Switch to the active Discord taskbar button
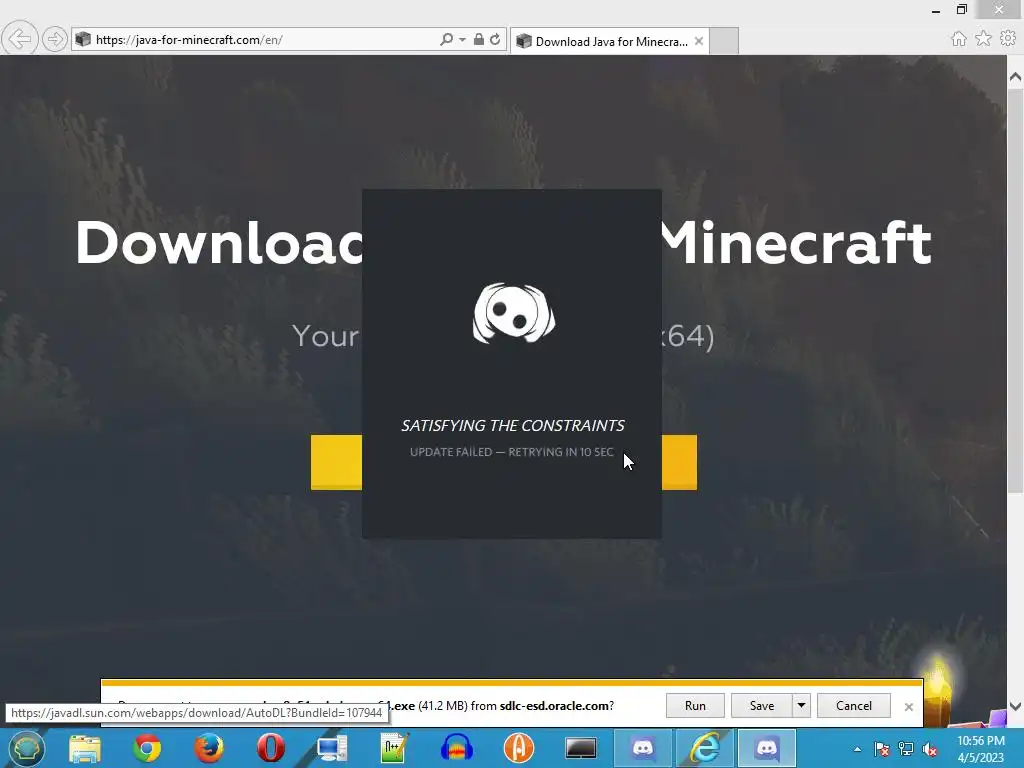Viewport: 1024px width, 768px height. 767,748
